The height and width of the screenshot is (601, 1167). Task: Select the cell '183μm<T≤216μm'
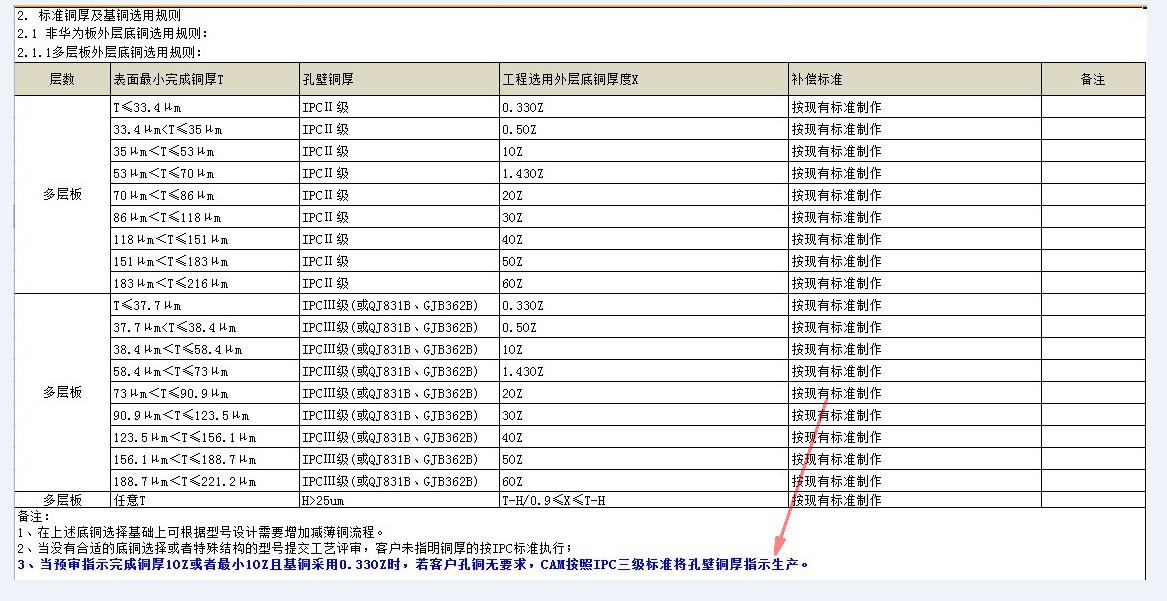pos(205,283)
